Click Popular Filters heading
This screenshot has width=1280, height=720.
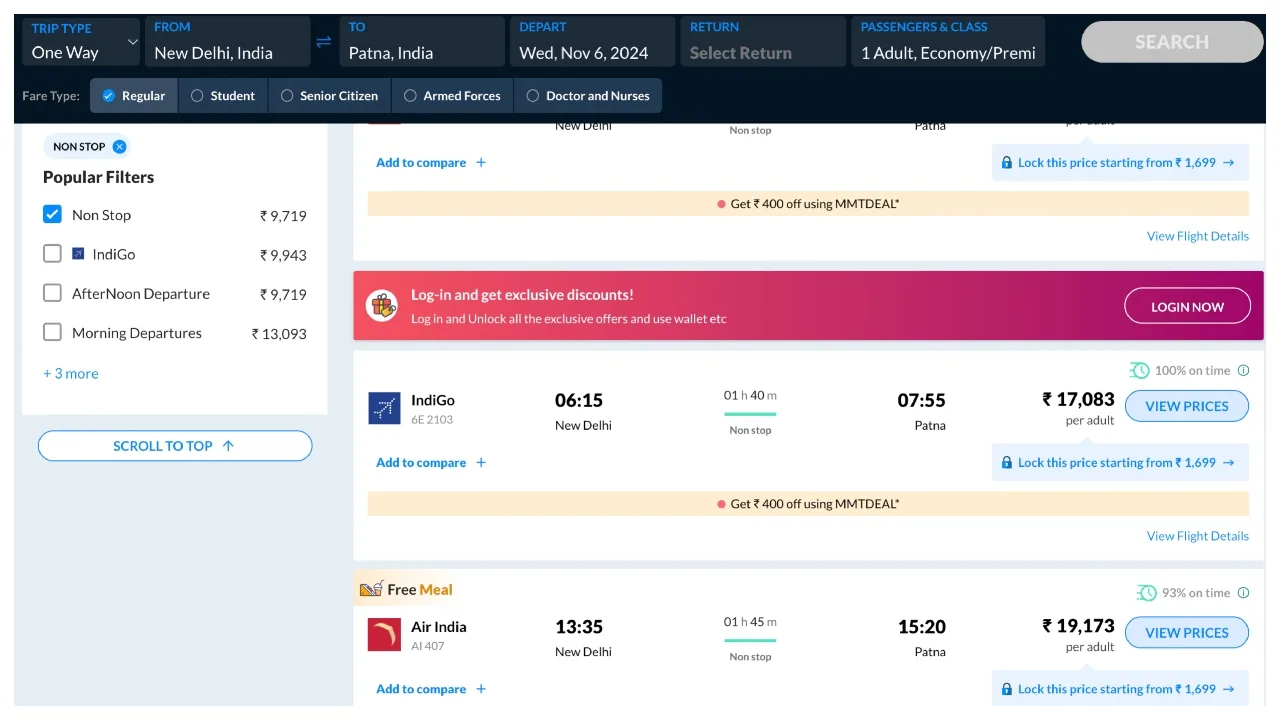[x=98, y=177]
